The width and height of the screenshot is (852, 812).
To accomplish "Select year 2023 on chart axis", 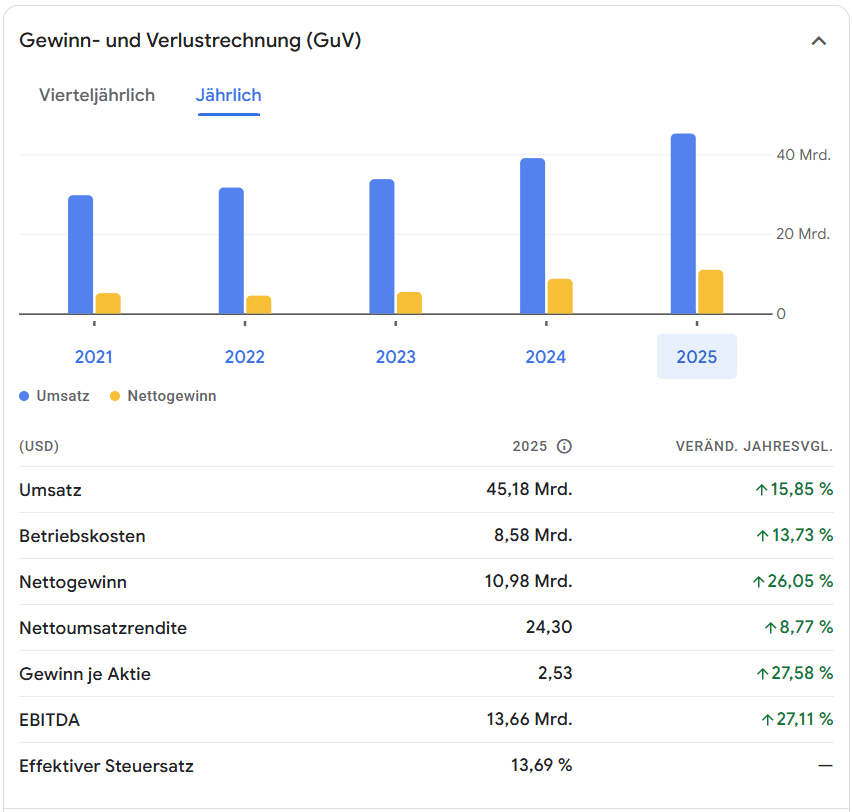I will (396, 357).
